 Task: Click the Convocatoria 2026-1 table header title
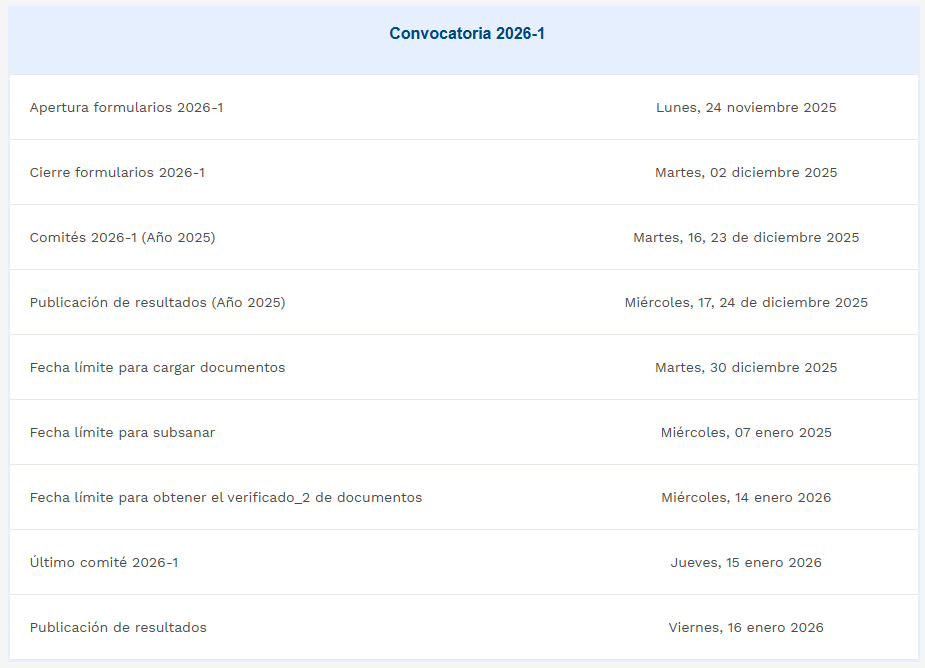tap(466, 34)
